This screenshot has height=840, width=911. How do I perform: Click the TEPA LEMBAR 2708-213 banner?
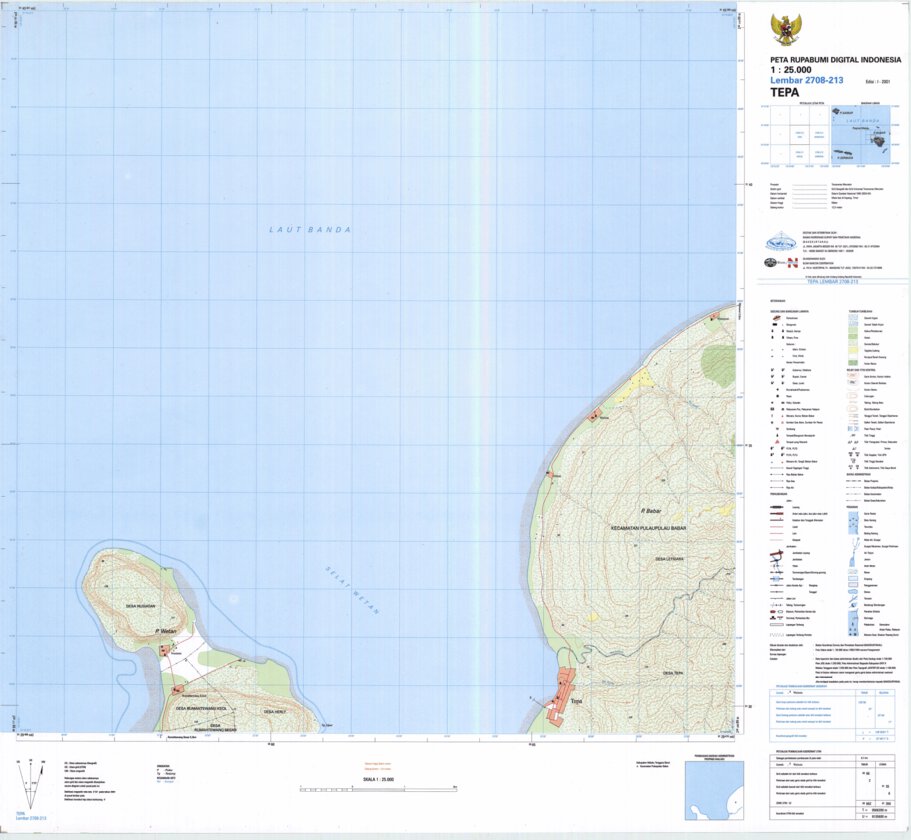831,282
